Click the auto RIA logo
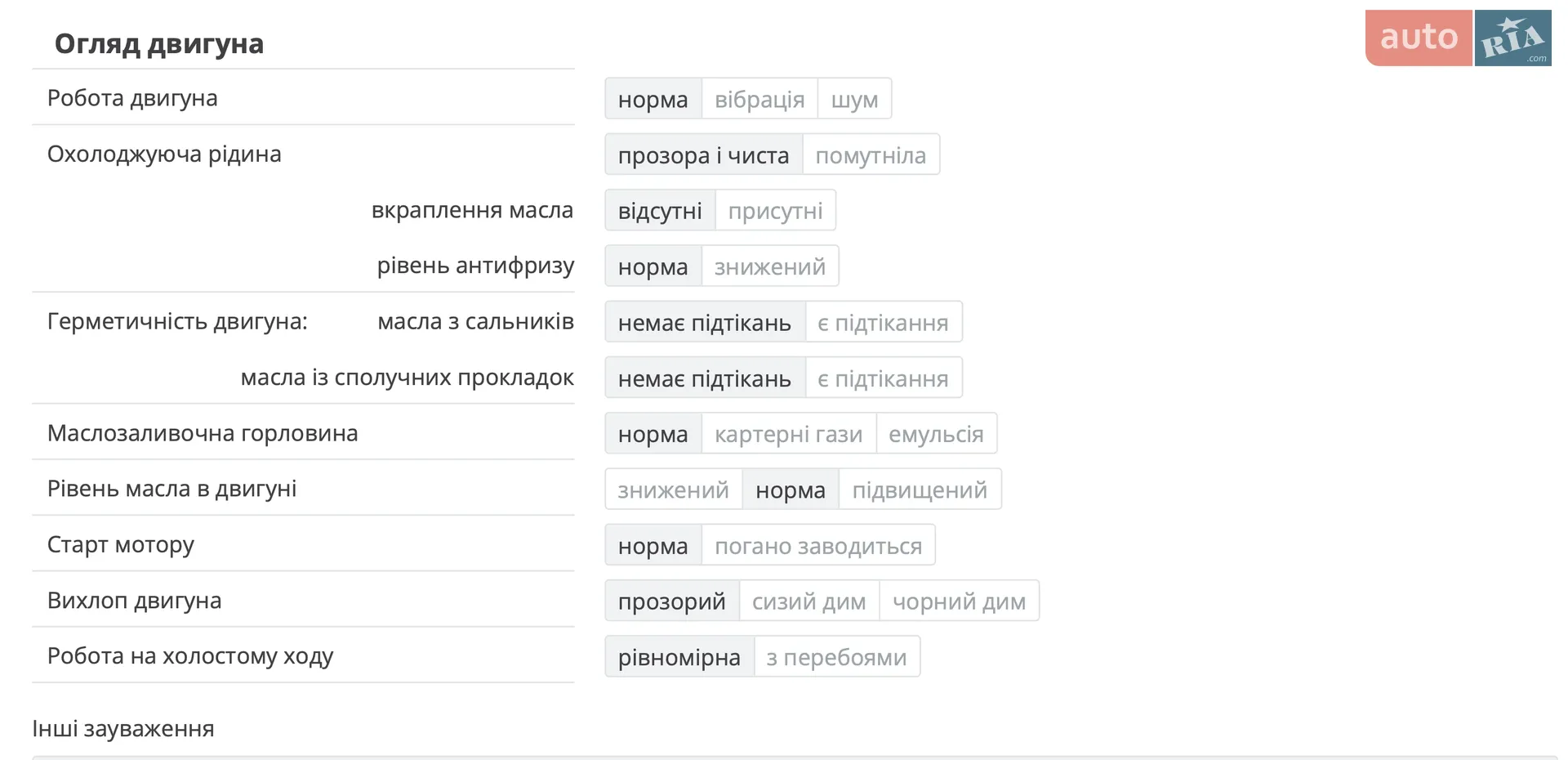Screen dimensions: 1568x760 click(1458, 38)
